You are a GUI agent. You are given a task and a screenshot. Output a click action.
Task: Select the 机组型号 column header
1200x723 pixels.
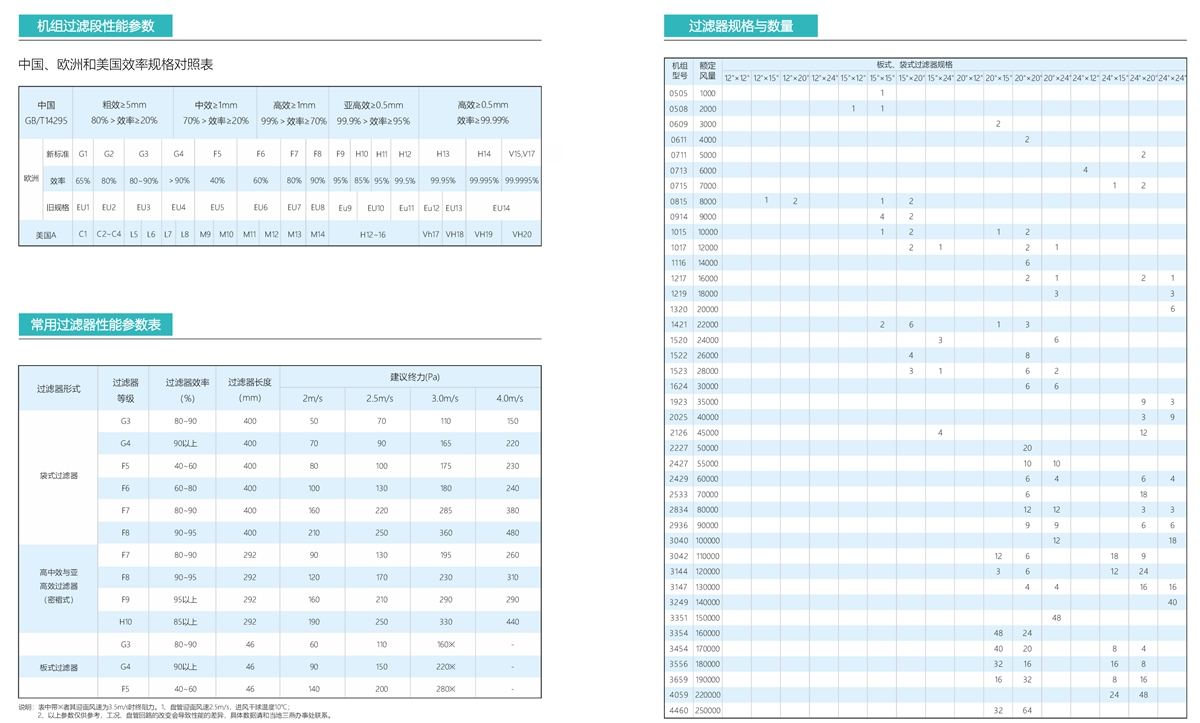[x=680, y=70]
